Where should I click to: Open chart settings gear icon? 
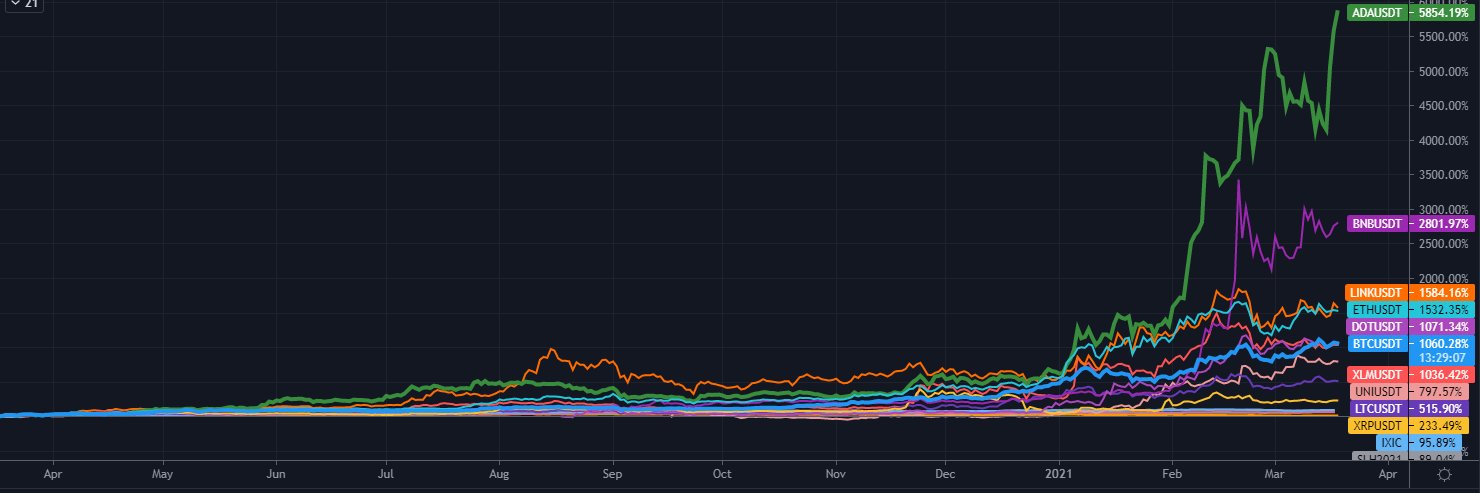pyautogui.click(x=1443, y=476)
